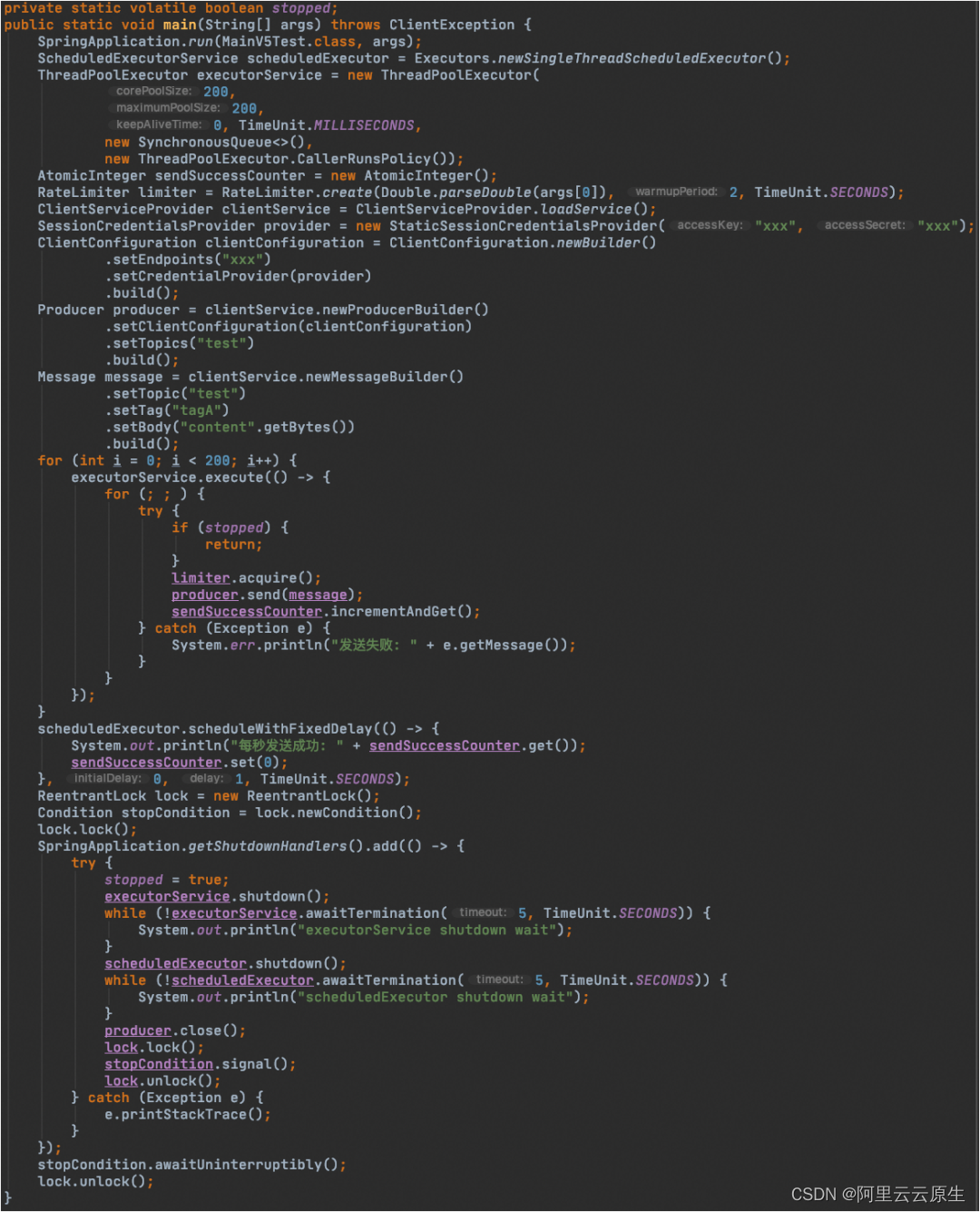
Task: Click 'executorService.execute(() -> {' line
Action: tap(201, 478)
